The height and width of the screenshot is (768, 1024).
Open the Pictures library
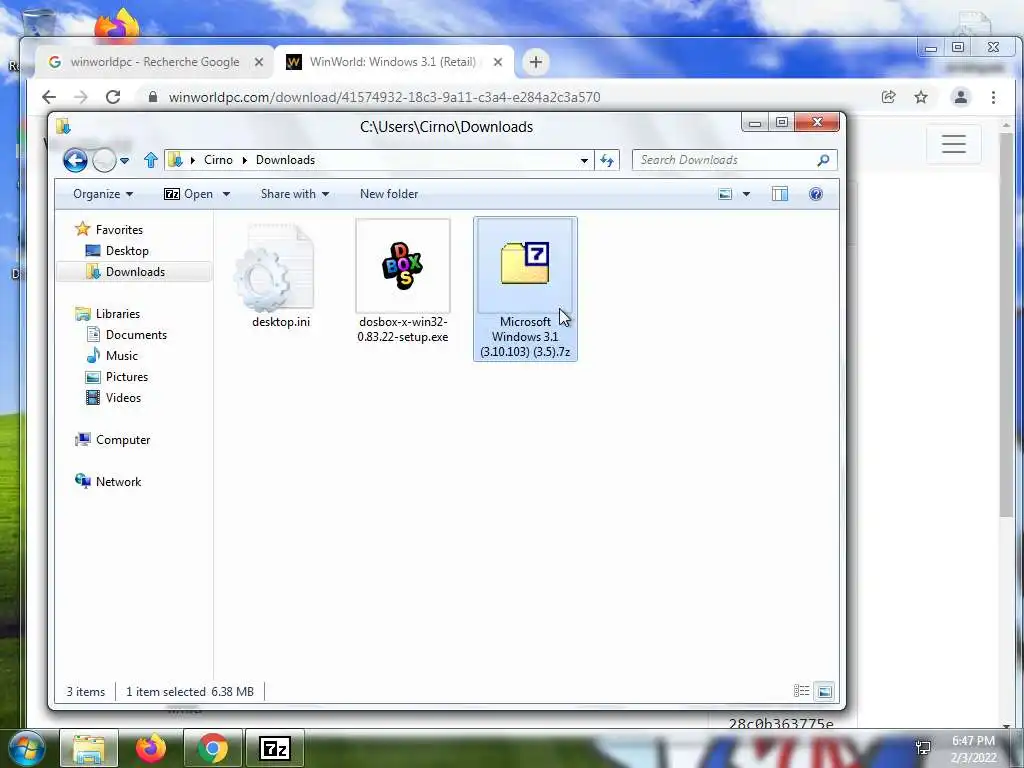click(x=117, y=377)
